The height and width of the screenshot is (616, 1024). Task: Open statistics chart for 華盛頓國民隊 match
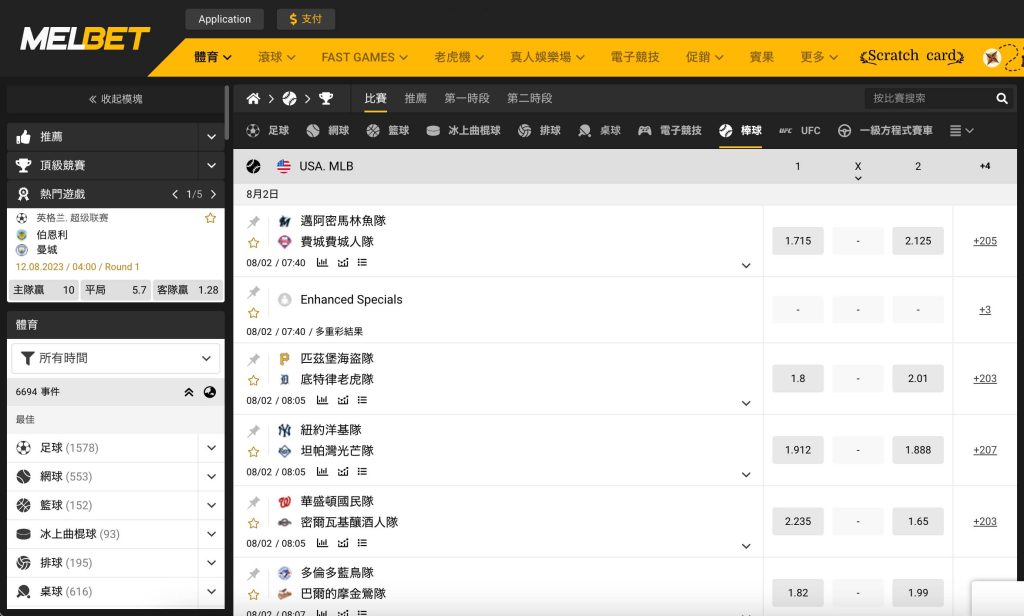click(x=322, y=543)
